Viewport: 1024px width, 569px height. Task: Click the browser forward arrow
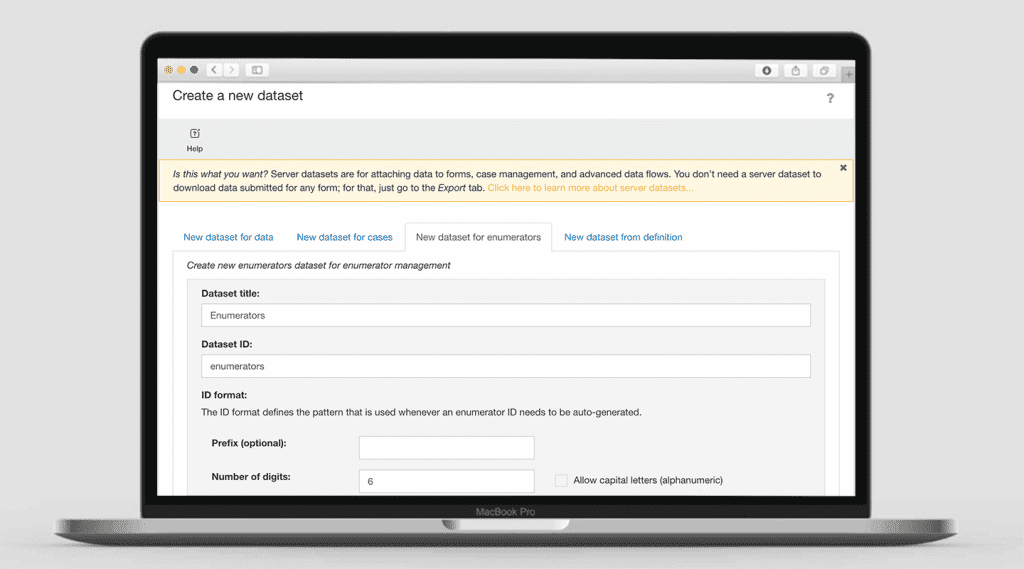coord(231,70)
